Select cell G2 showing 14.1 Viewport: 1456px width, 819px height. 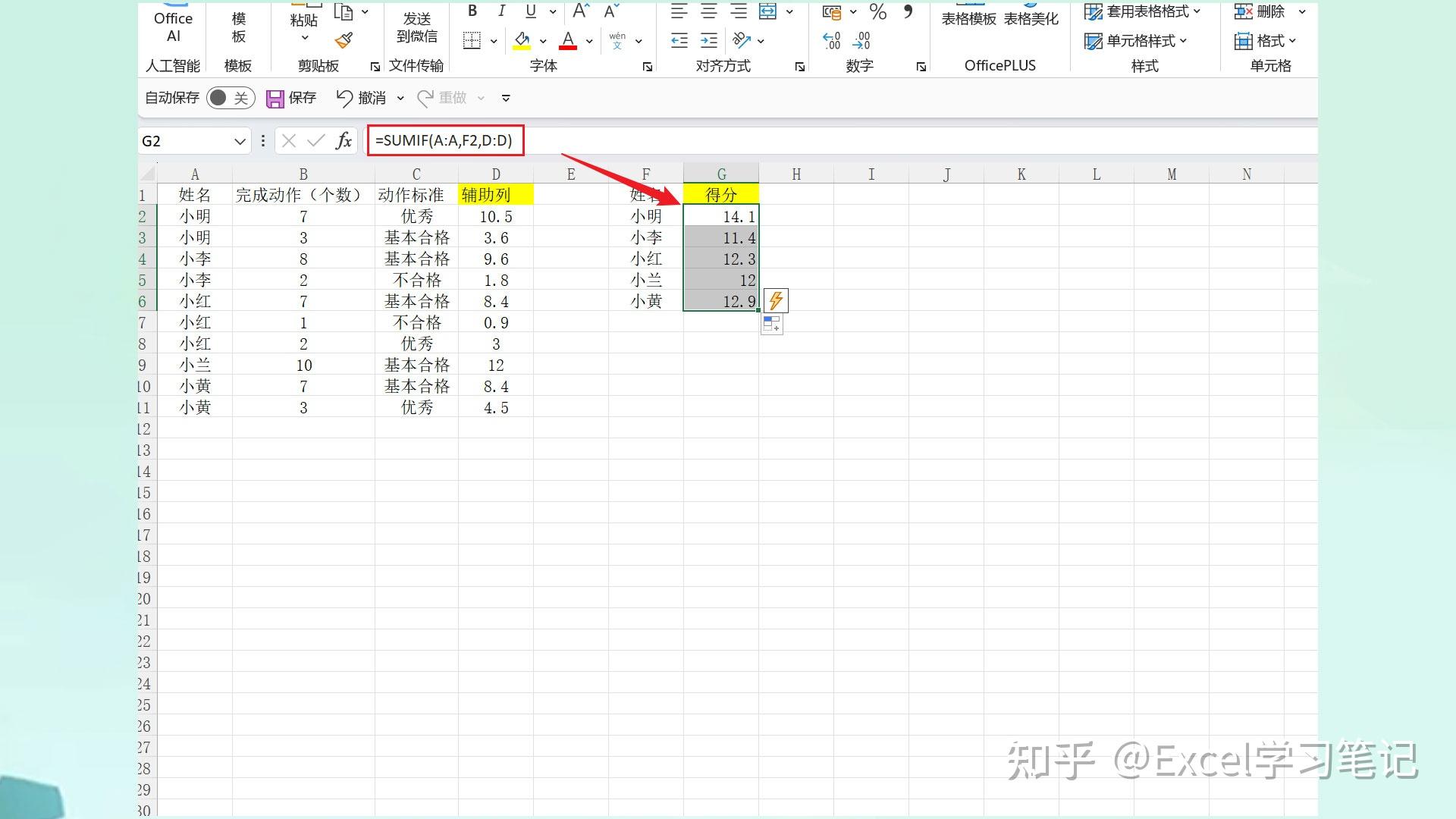721,216
